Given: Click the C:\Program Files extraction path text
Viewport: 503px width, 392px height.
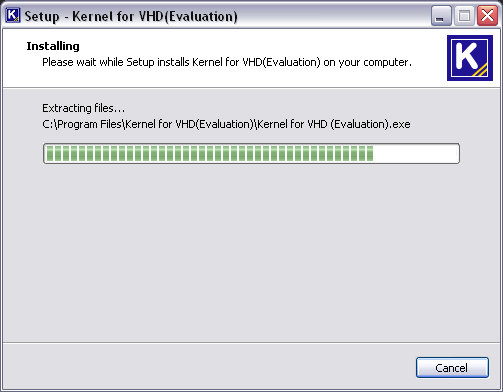Looking at the screenshot, I should [x=226, y=124].
